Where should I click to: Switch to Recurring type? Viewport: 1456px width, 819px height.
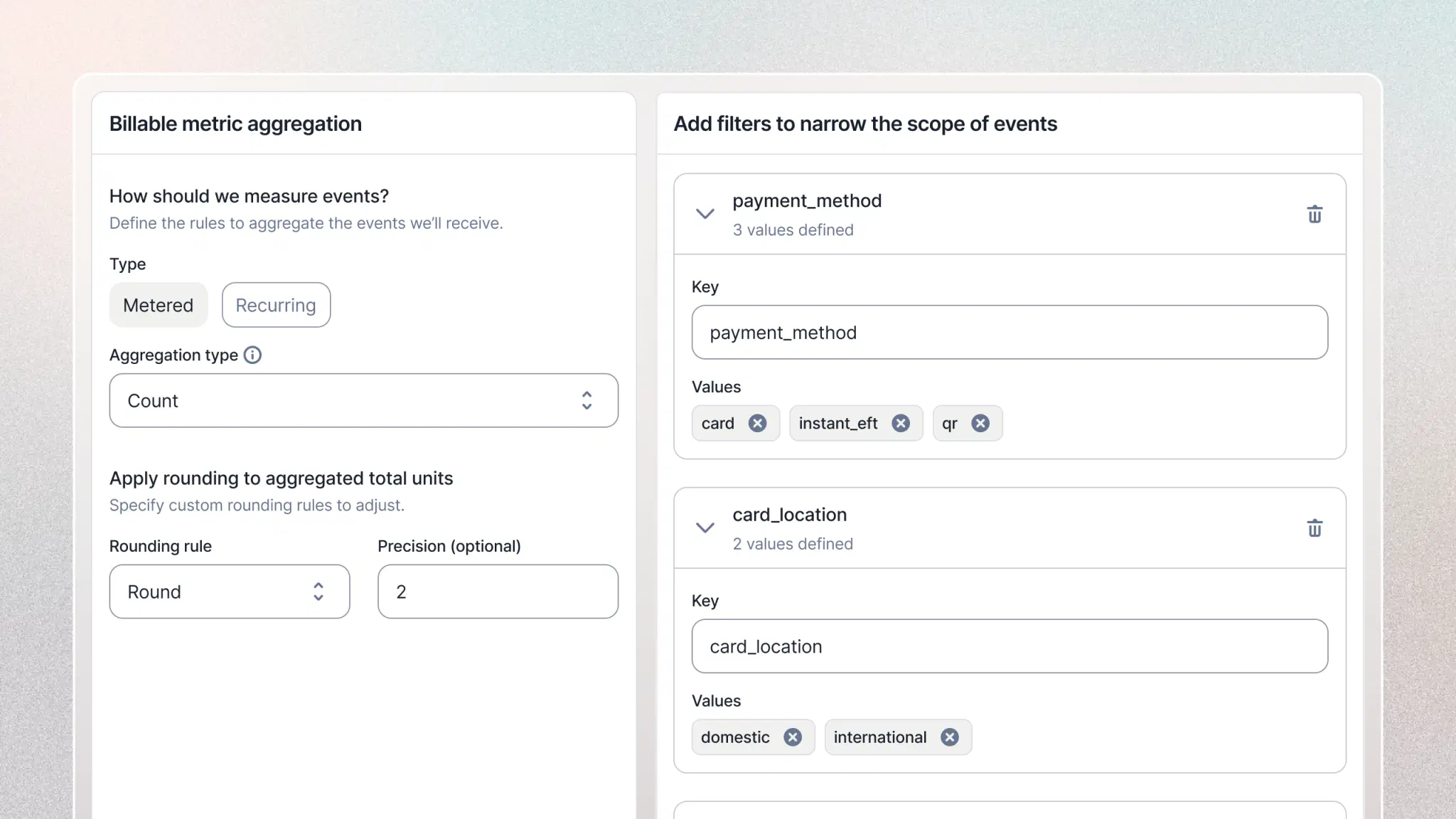coord(276,305)
